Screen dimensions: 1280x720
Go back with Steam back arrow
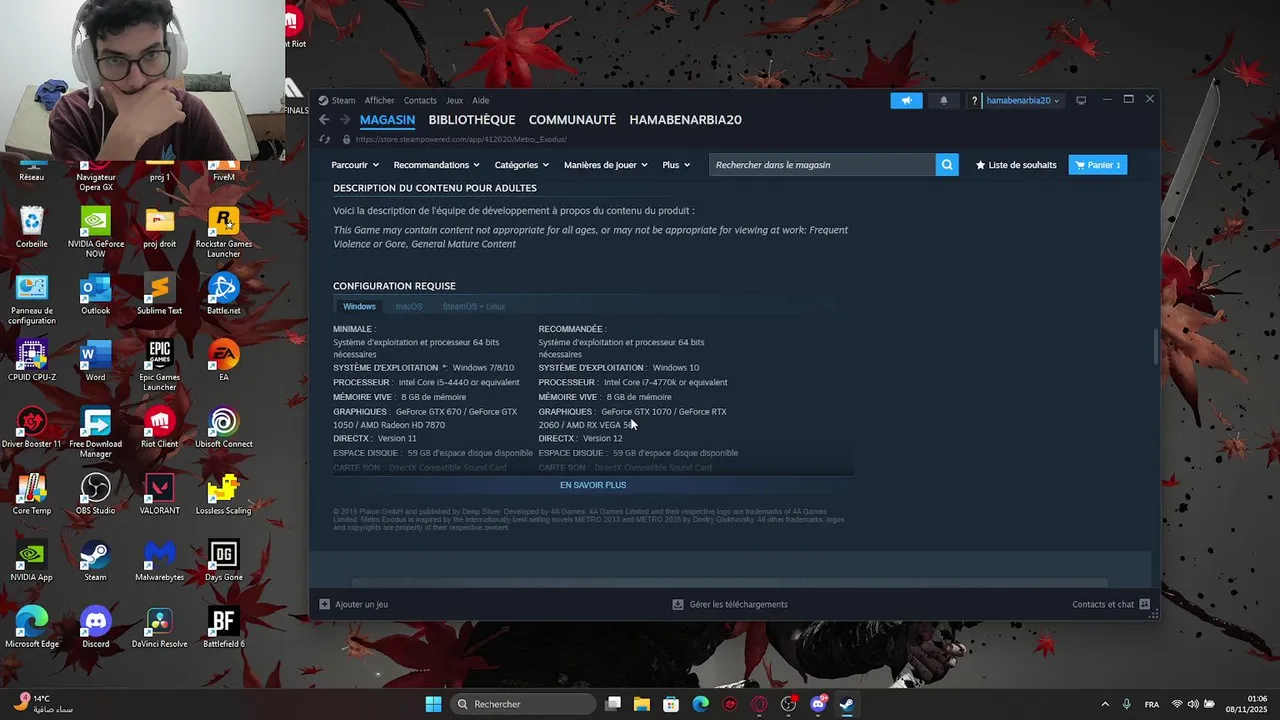click(x=324, y=120)
